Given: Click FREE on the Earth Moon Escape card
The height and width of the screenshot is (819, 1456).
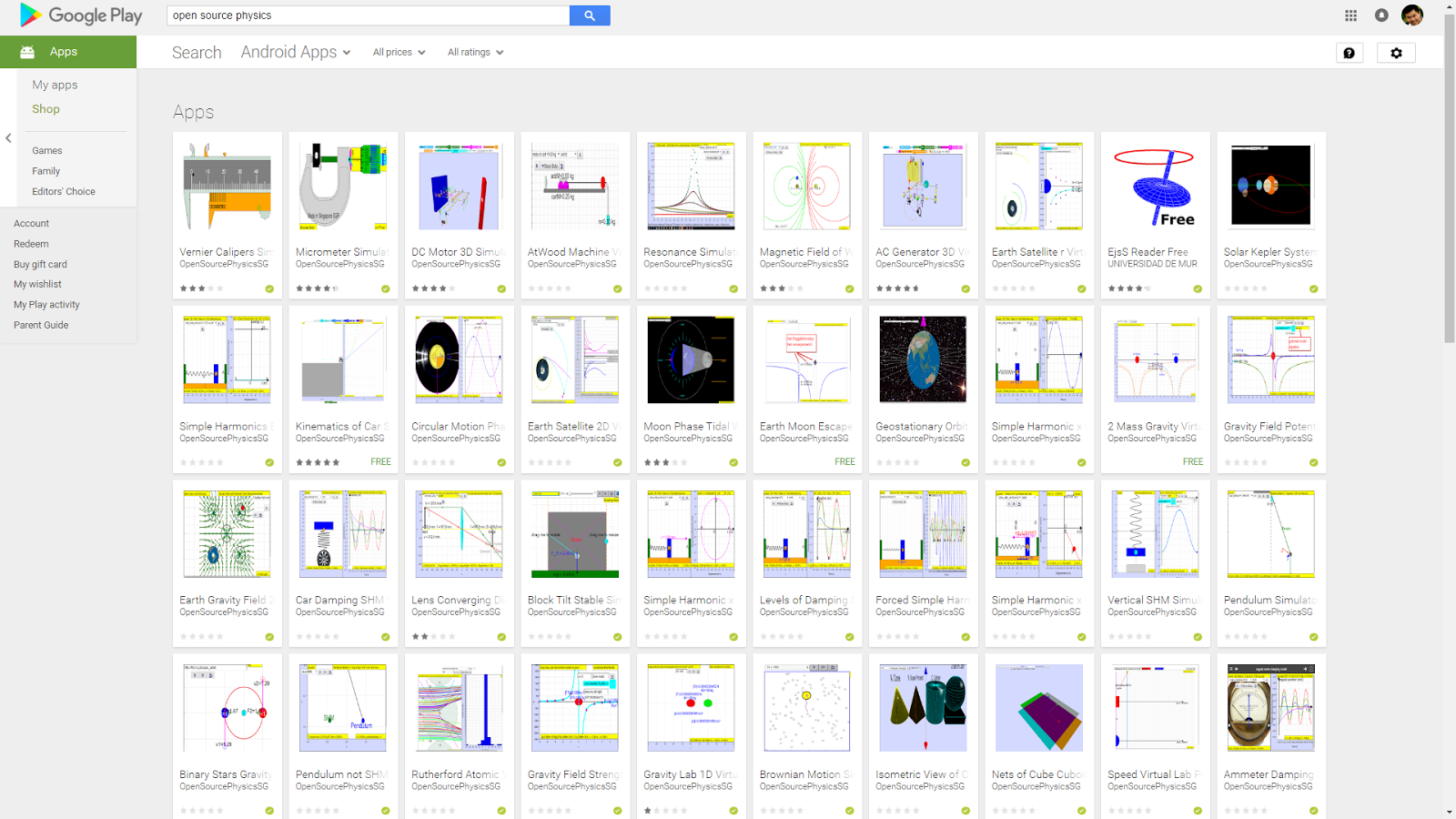Looking at the screenshot, I should coord(845,462).
